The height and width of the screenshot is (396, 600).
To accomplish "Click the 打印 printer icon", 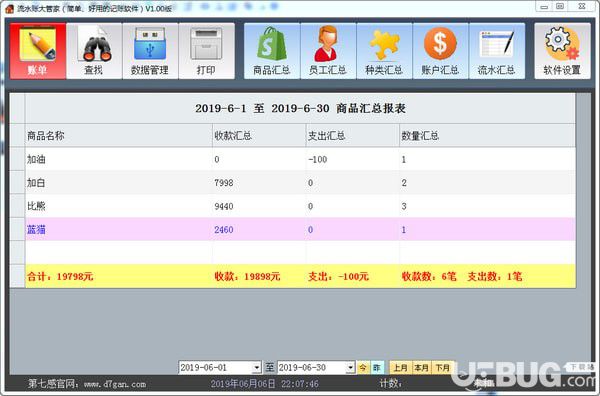I will point(206,51).
